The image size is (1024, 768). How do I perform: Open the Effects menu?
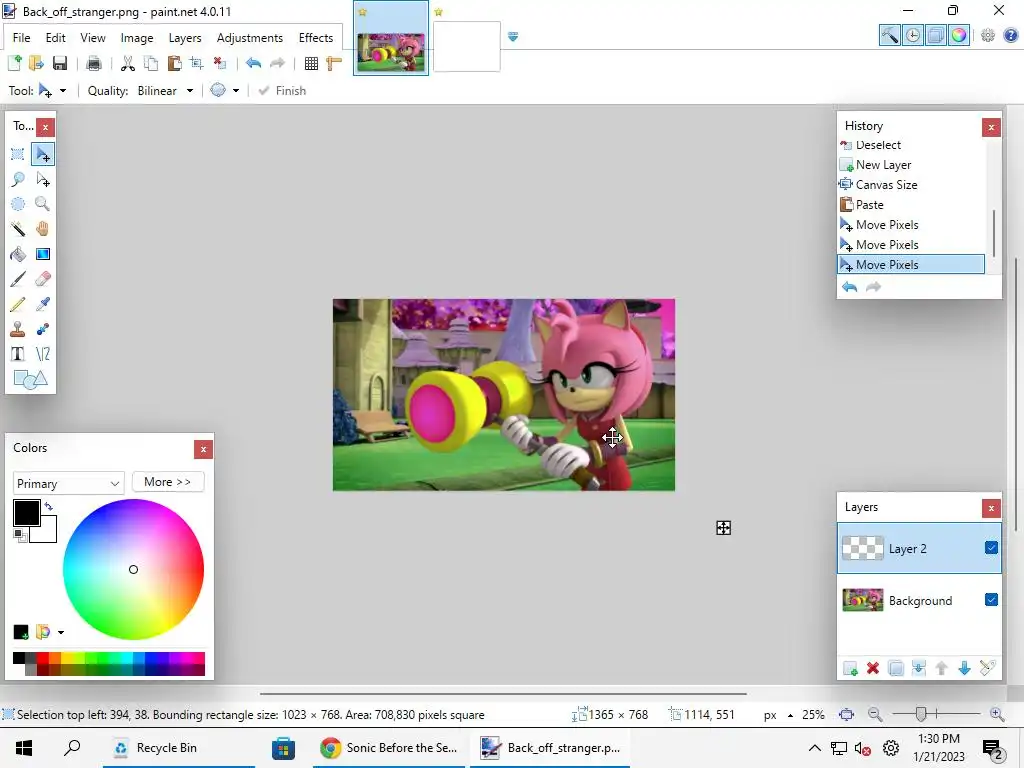point(315,38)
